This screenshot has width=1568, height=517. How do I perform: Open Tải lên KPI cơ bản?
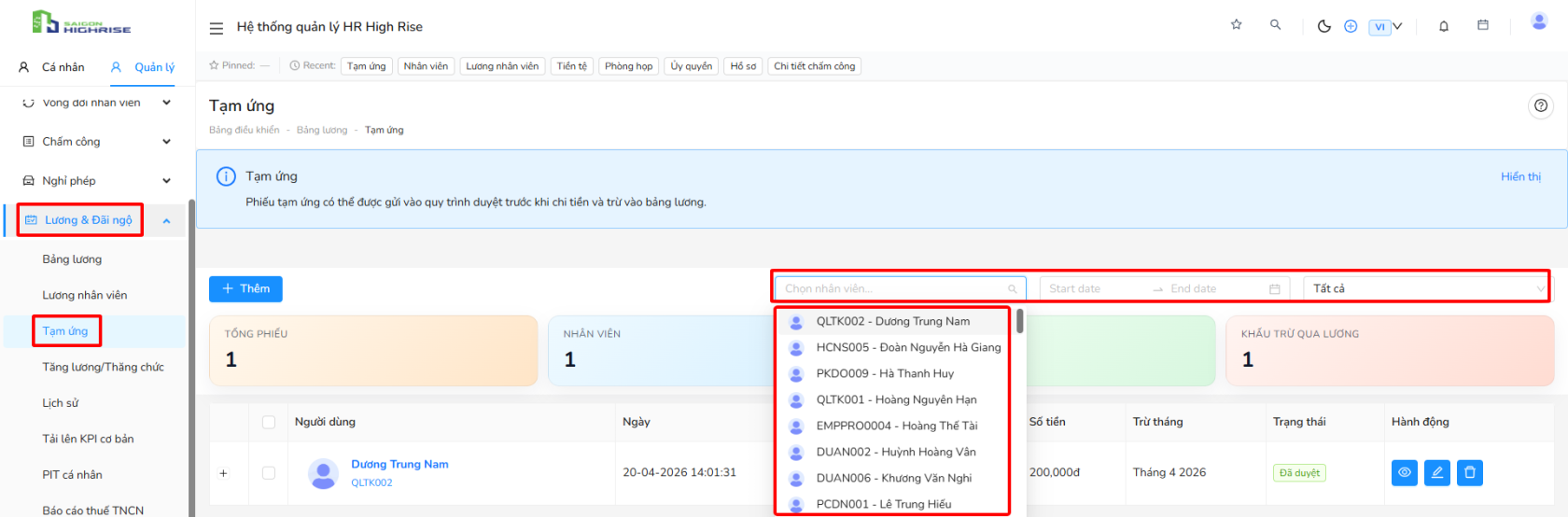point(88,439)
